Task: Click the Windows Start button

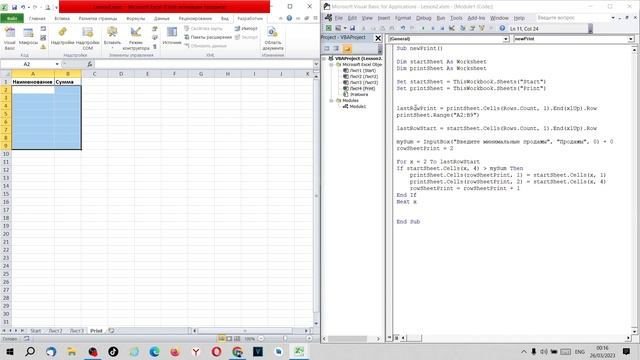Action: (10, 351)
